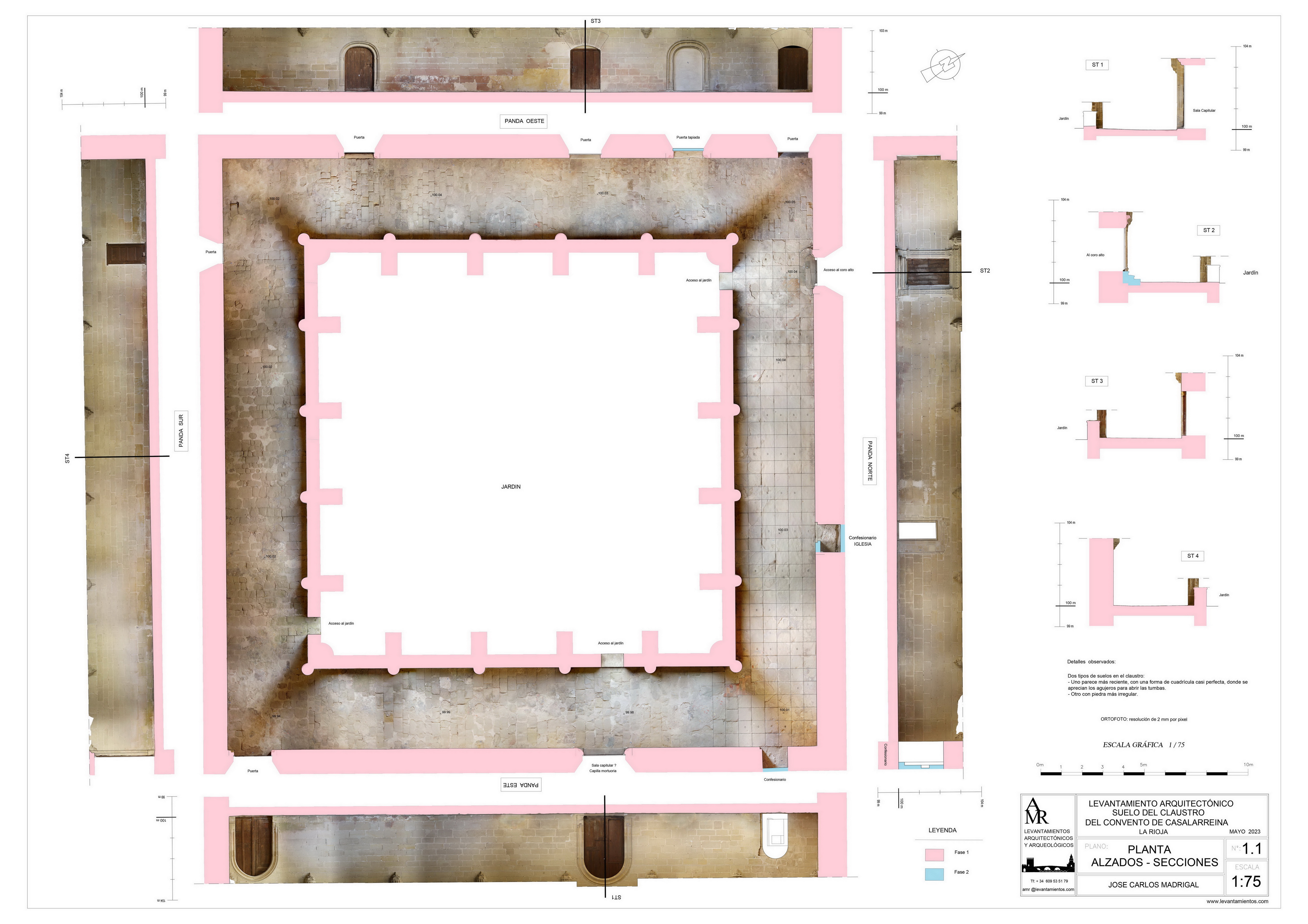
Task: Click the ST2 section line marker on the right
Action: [x=984, y=270]
